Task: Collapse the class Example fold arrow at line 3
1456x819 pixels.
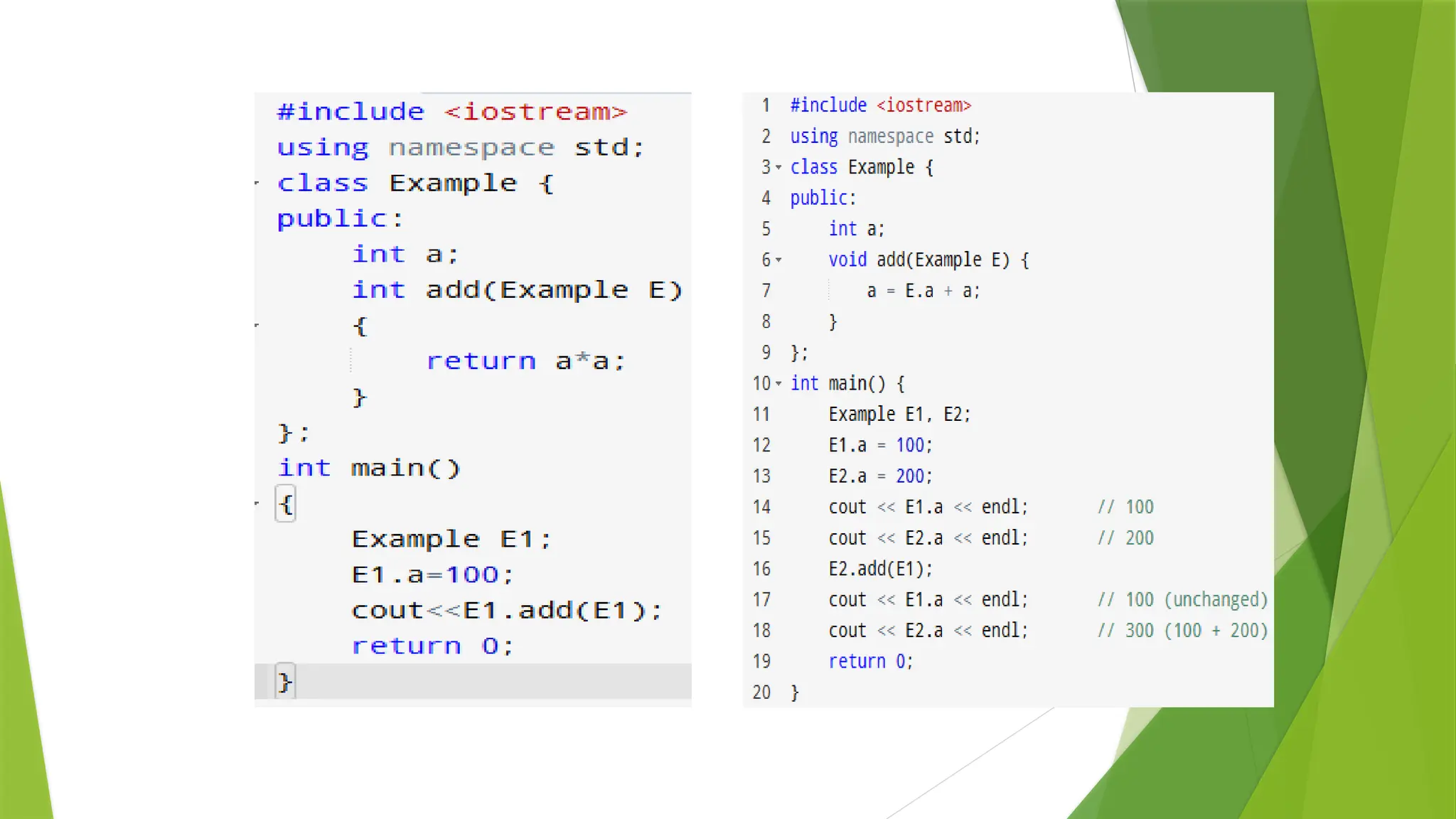Action: (x=778, y=168)
